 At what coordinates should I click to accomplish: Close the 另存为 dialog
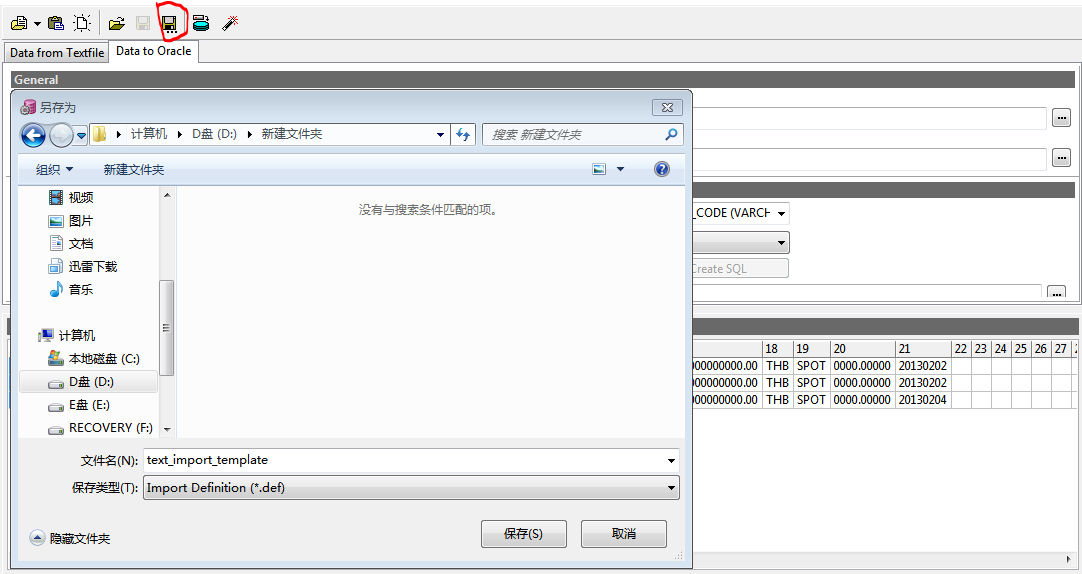click(x=667, y=108)
